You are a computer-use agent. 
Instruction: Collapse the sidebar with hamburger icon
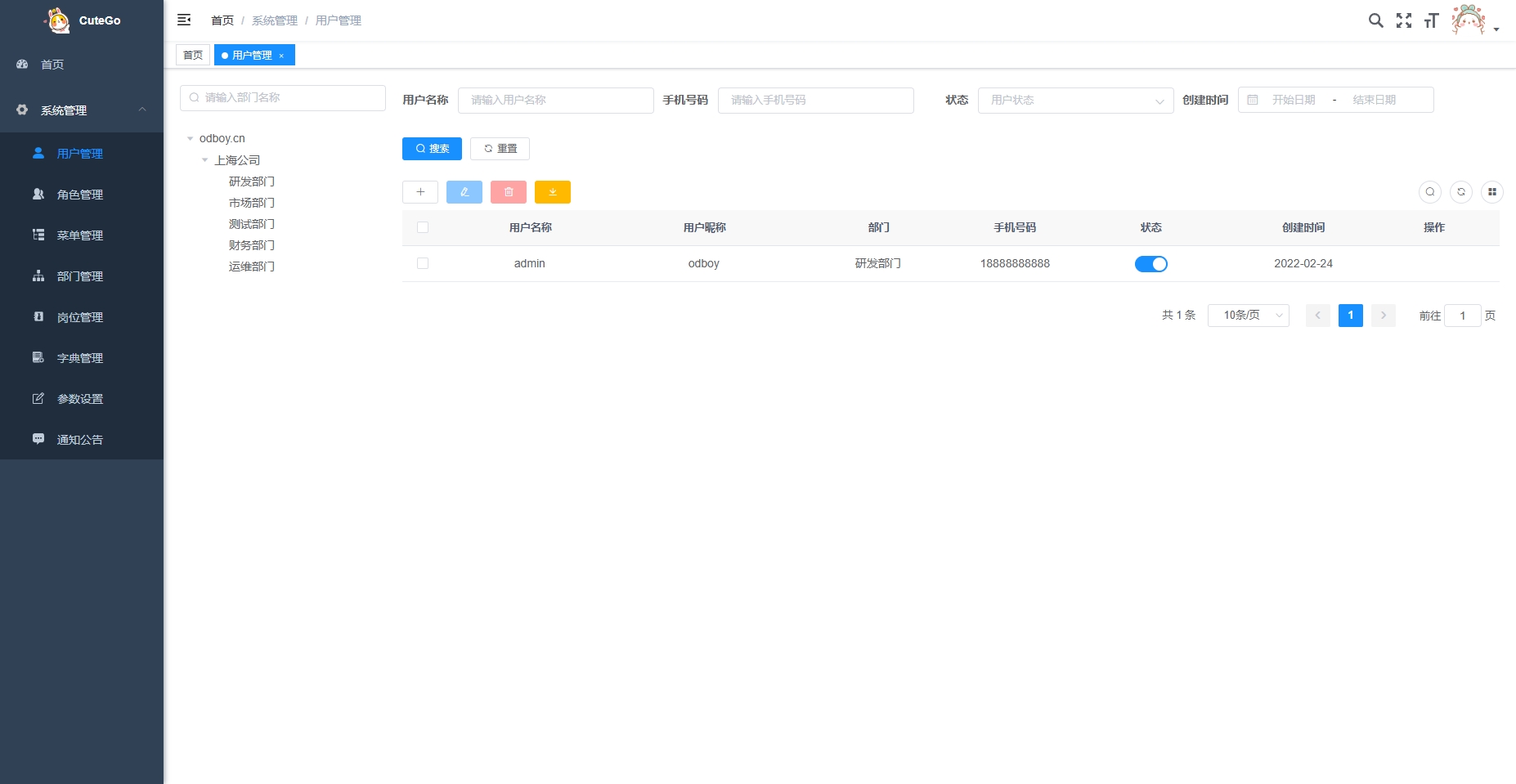click(x=184, y=20)
